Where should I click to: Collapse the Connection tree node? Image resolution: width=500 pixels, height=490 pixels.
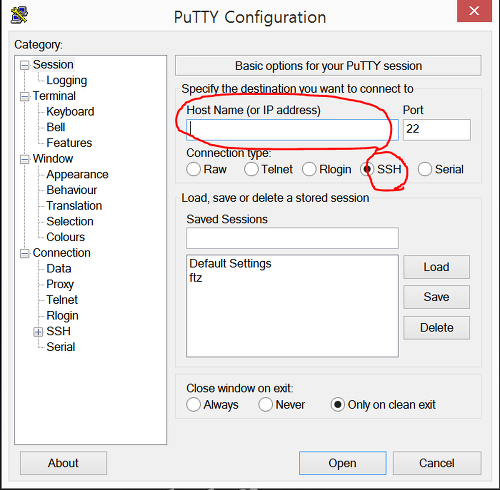click(24, 253)
